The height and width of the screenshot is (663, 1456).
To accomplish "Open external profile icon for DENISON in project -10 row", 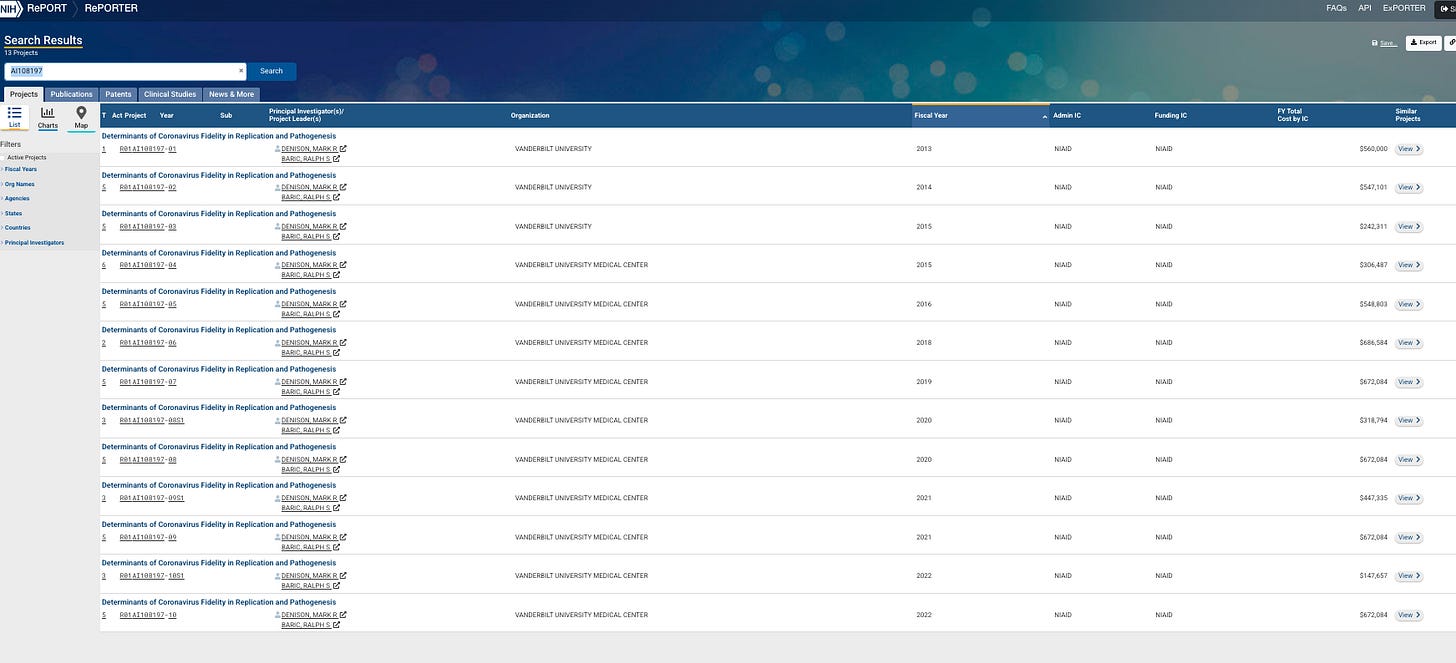I will 342,615.
